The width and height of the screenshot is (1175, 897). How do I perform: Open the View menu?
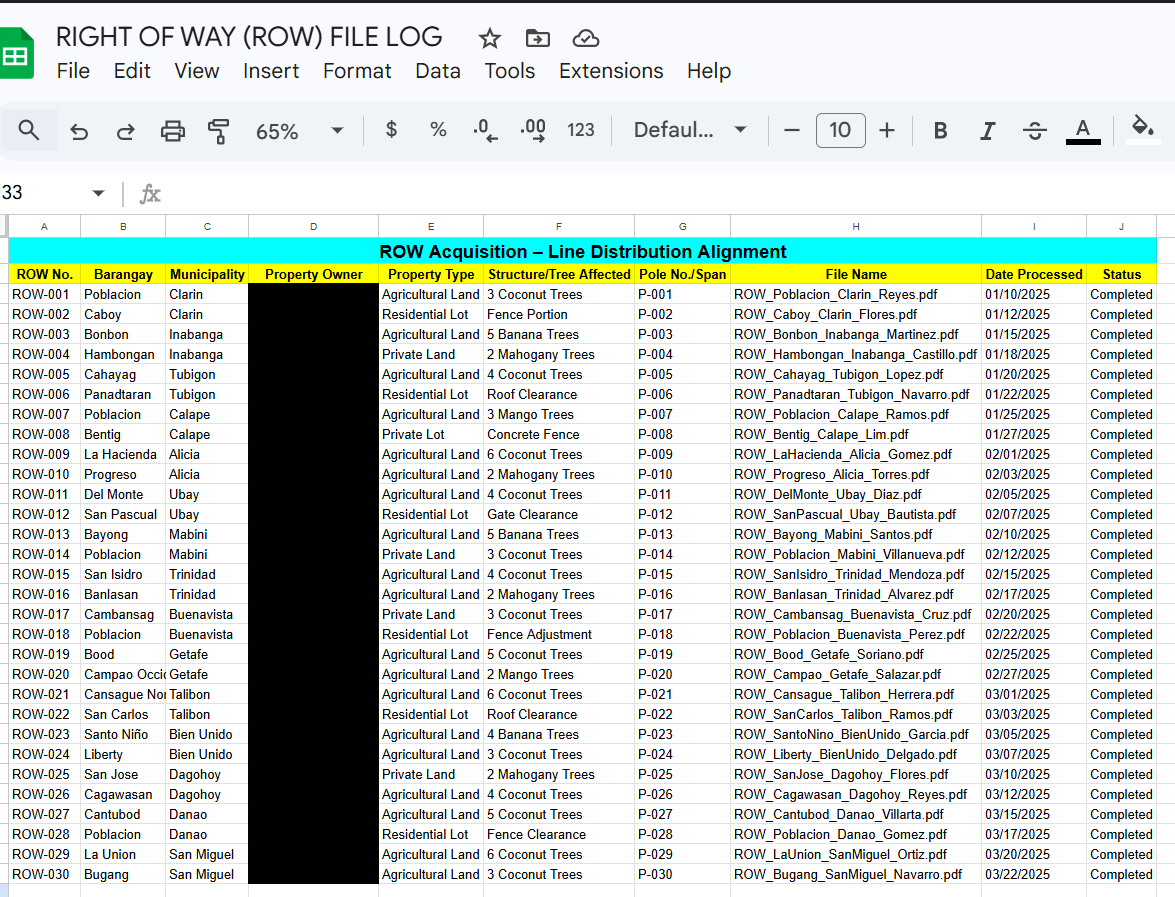click(197, 71)
